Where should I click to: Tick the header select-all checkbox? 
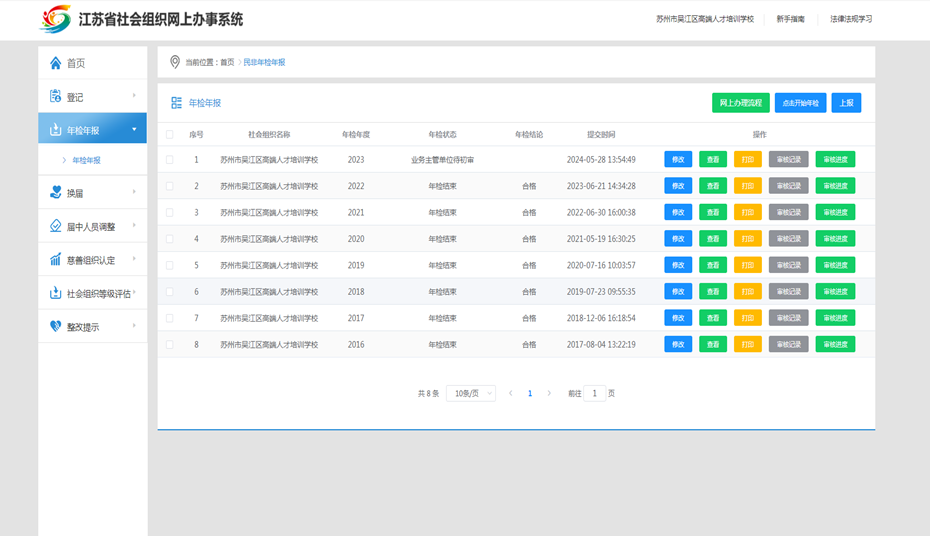click(x=170, y=135)
